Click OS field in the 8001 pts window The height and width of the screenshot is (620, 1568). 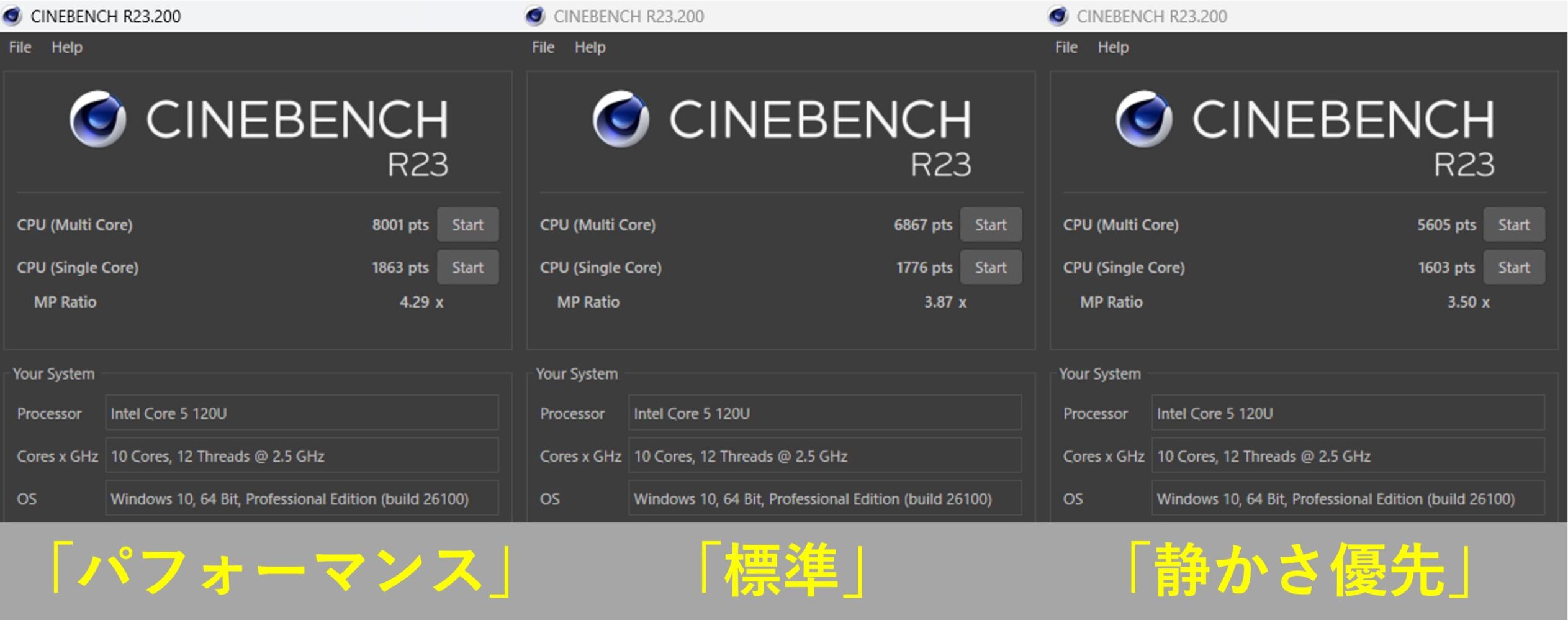coord(302,498)
